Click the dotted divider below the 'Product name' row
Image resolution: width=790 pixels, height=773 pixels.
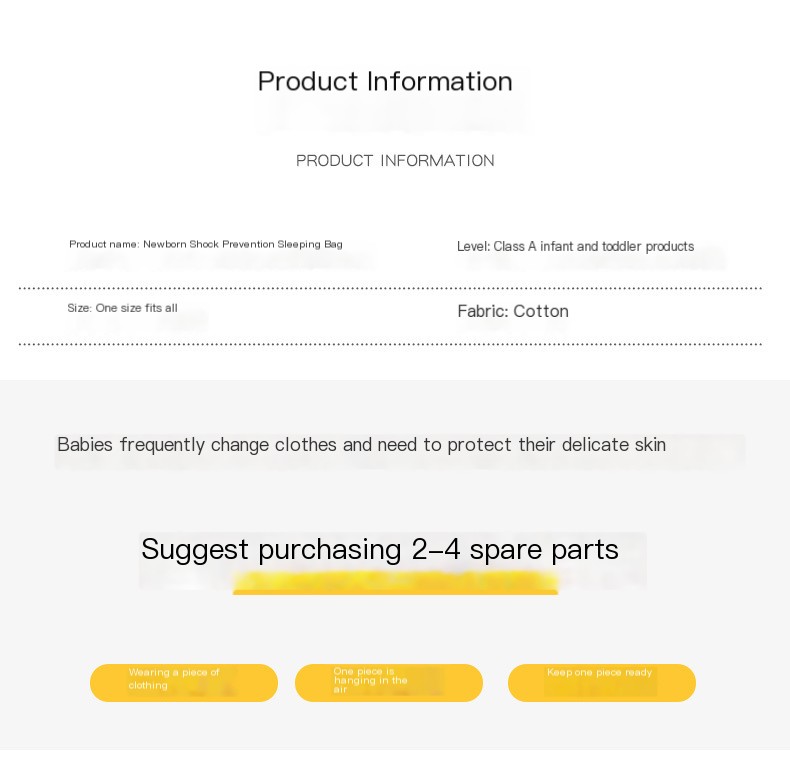390,289
